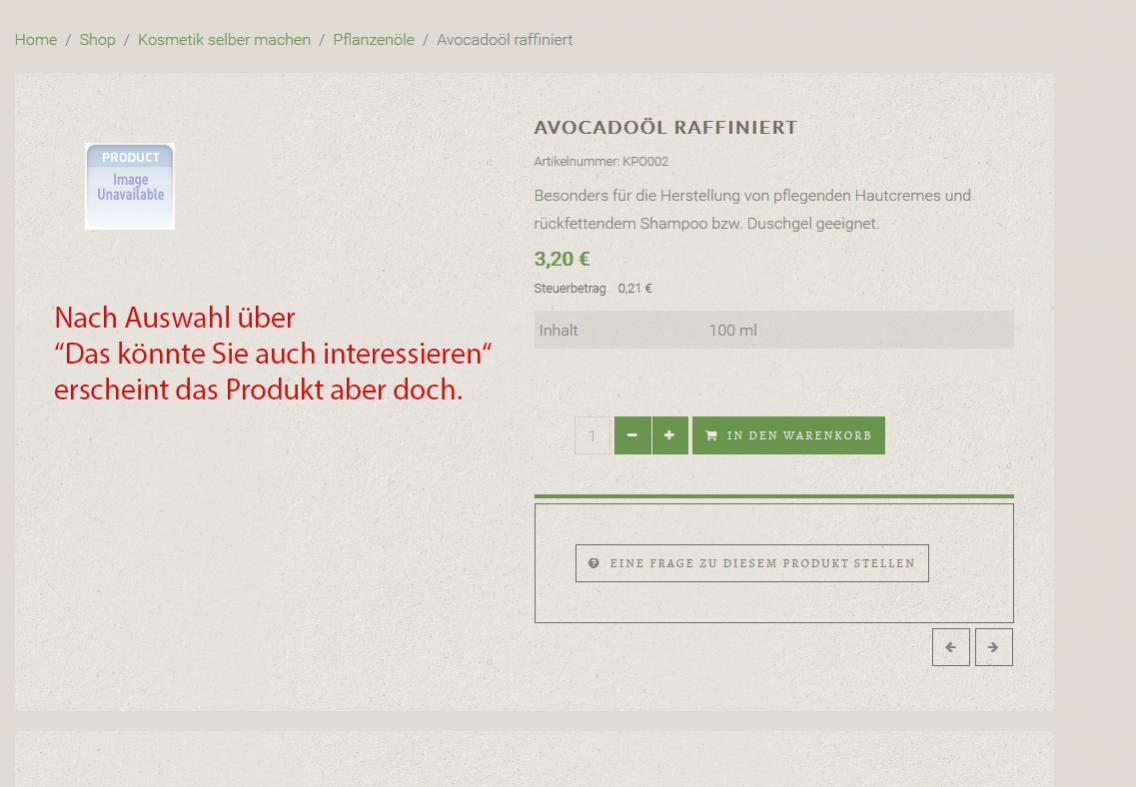Screen dimensions: 1136x787
Task: Click the green 3,20 € price
Action: [x=562, y=260]
